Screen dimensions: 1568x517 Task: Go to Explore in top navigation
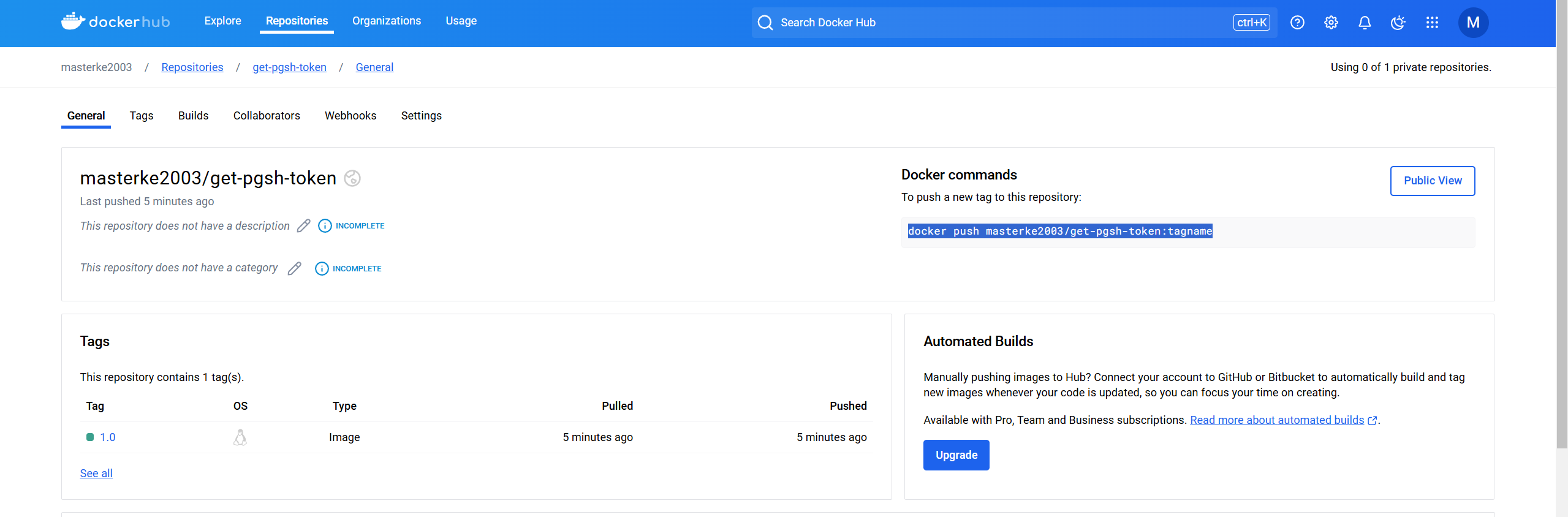(222, 21)
